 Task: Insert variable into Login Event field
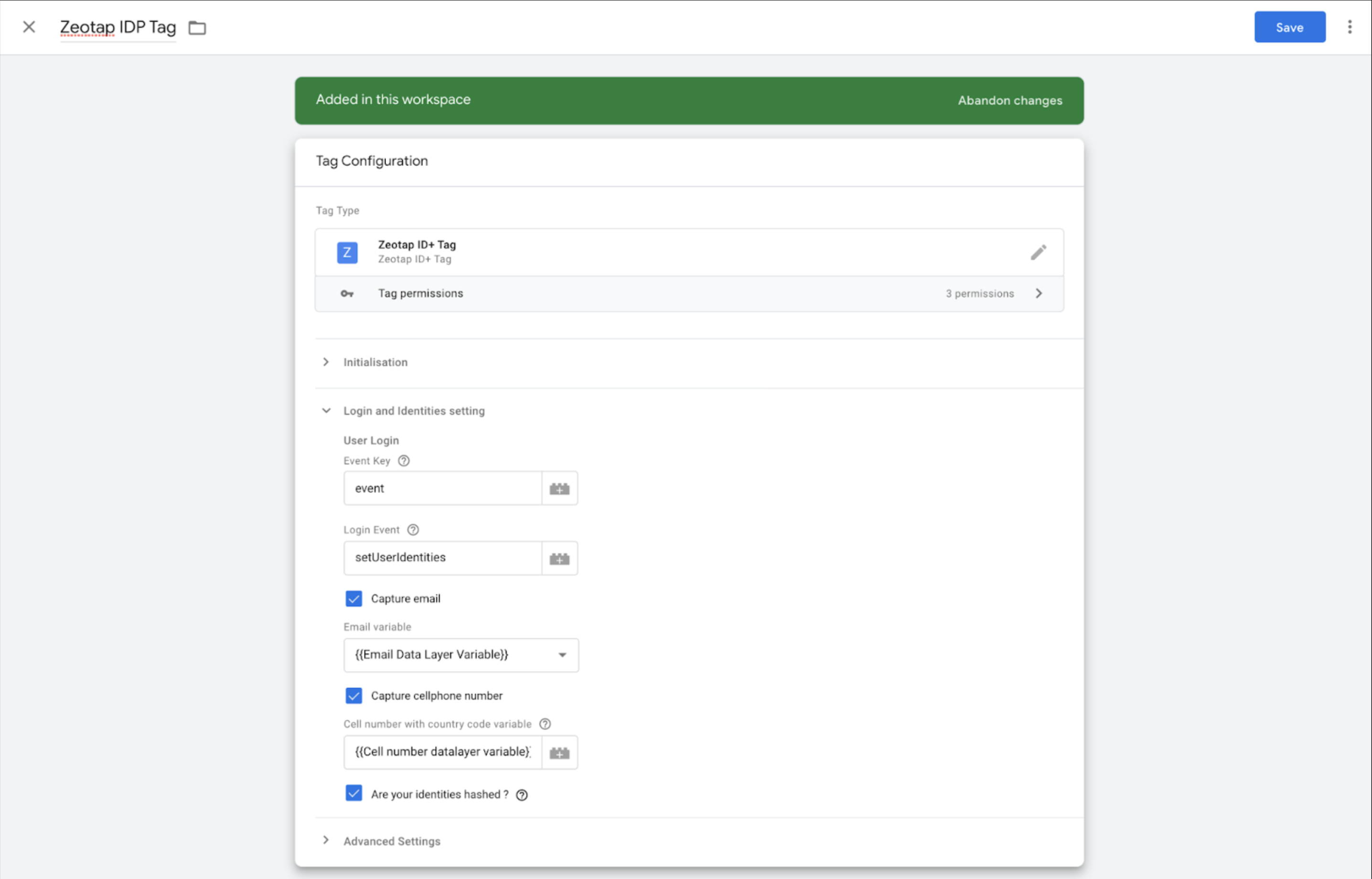(x=559, y=558)
